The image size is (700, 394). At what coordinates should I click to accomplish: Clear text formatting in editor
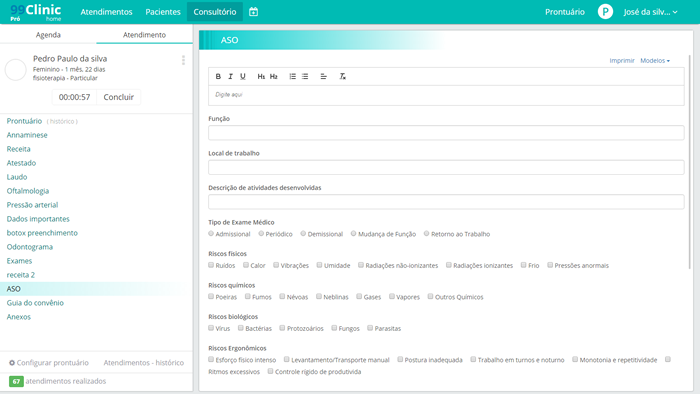[x=342, y=76]
